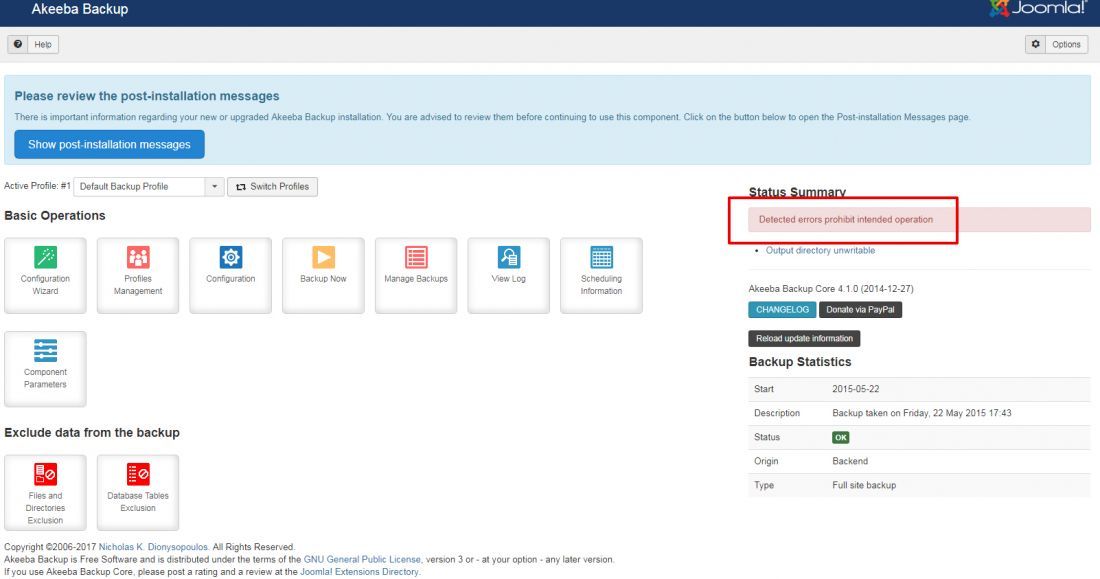Start Backup Now
The height and width of the screenshot is (579, 1100).
(323, 275)
